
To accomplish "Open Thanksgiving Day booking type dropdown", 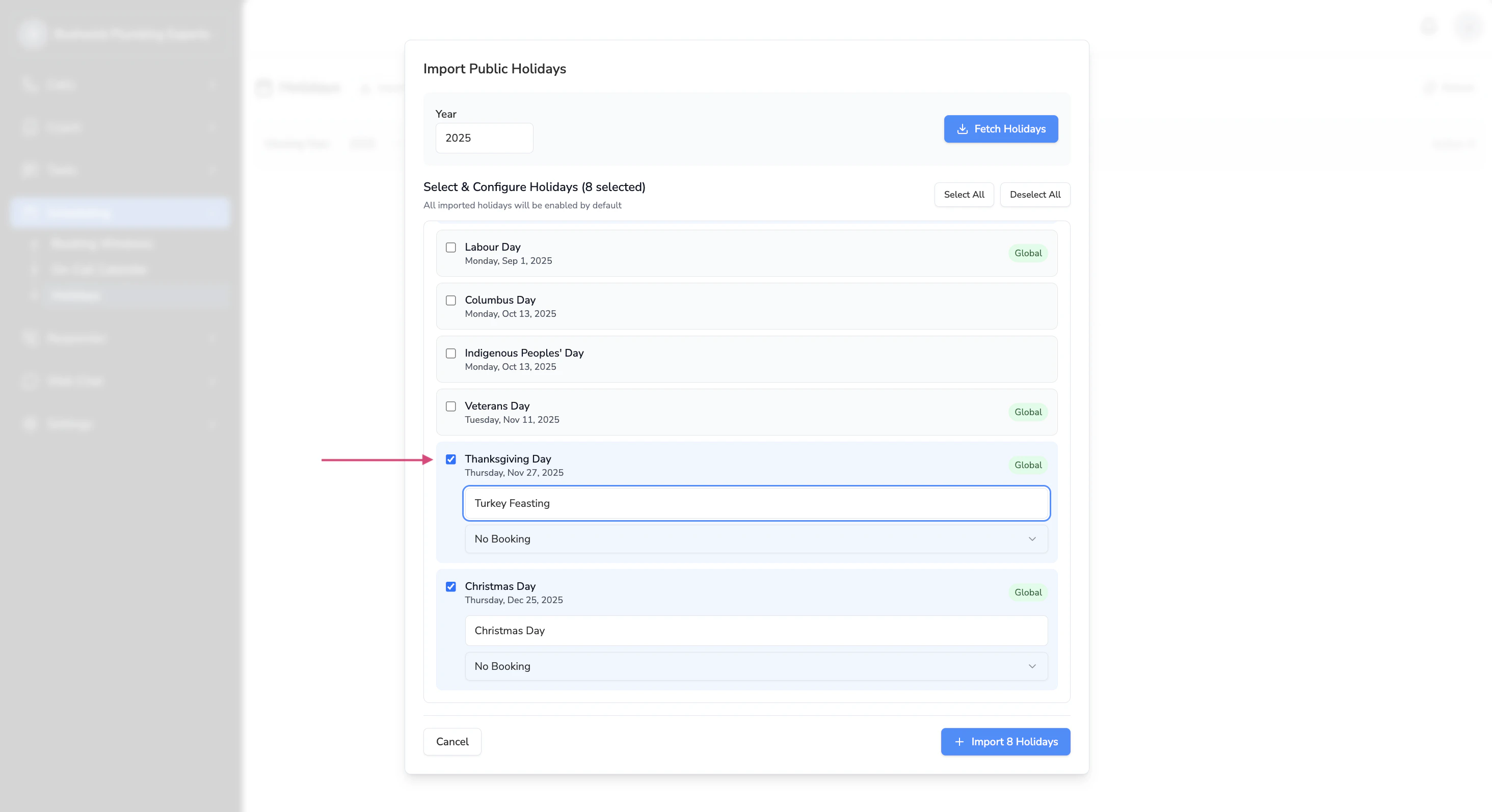I will tap(755, 538).
